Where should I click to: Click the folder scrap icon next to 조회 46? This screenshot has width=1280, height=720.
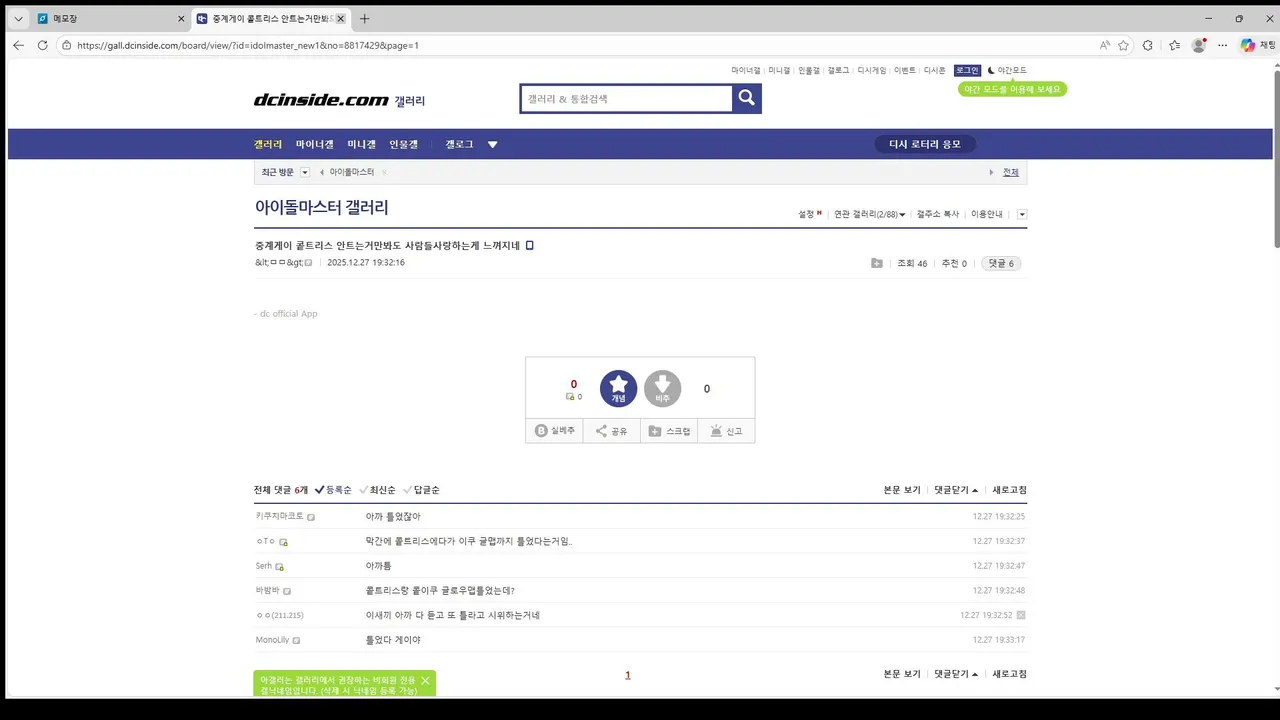(x=877, y=263)
